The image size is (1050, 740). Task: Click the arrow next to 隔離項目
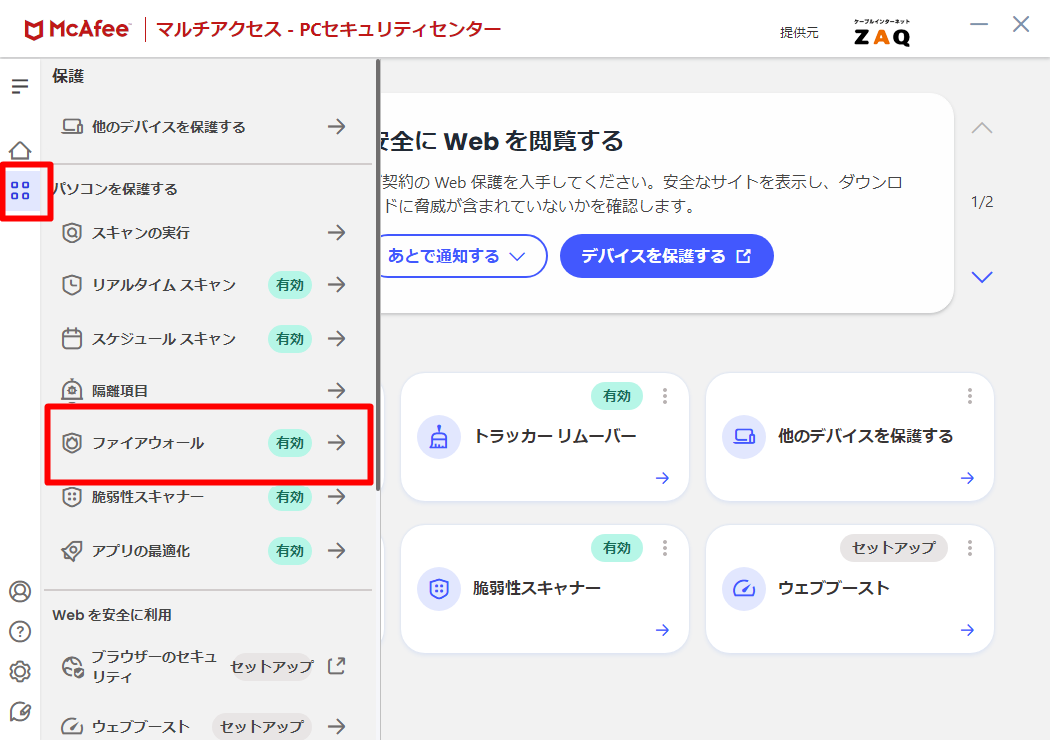[x=337, y=390]
